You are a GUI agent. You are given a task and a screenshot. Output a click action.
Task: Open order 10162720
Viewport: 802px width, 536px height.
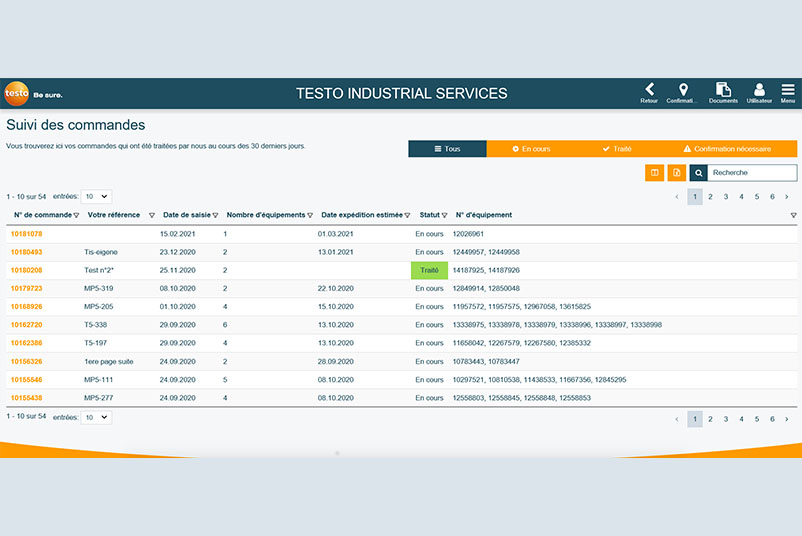(27, 325)
